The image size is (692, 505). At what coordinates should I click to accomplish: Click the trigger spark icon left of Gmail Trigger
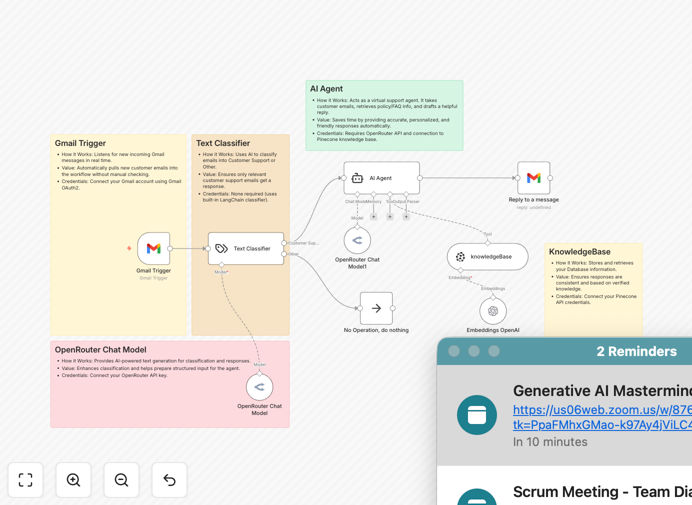point(129,249)
